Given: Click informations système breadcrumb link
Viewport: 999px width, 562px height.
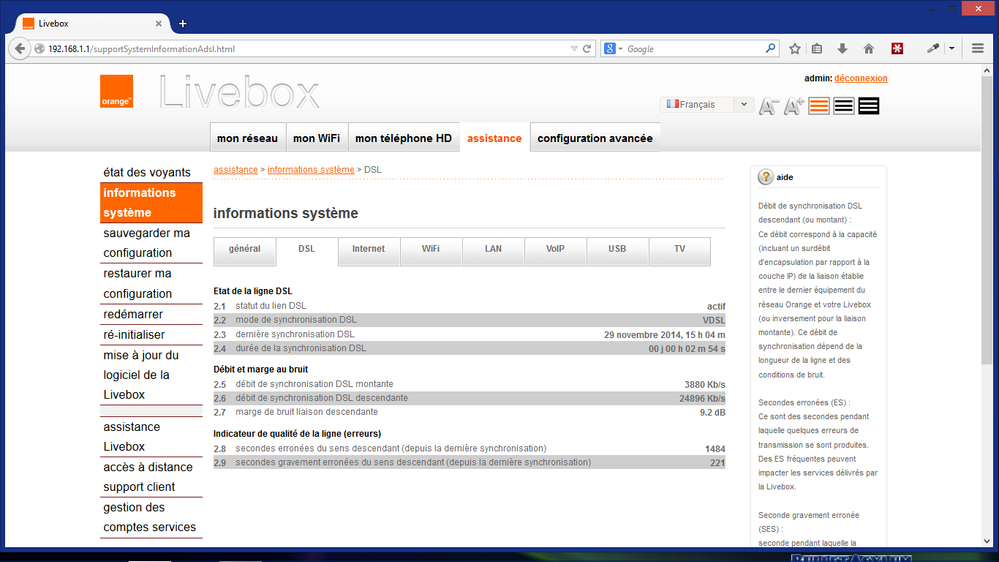Looking at the screenshot, I should pyautogui.click(x=311, y=169).
